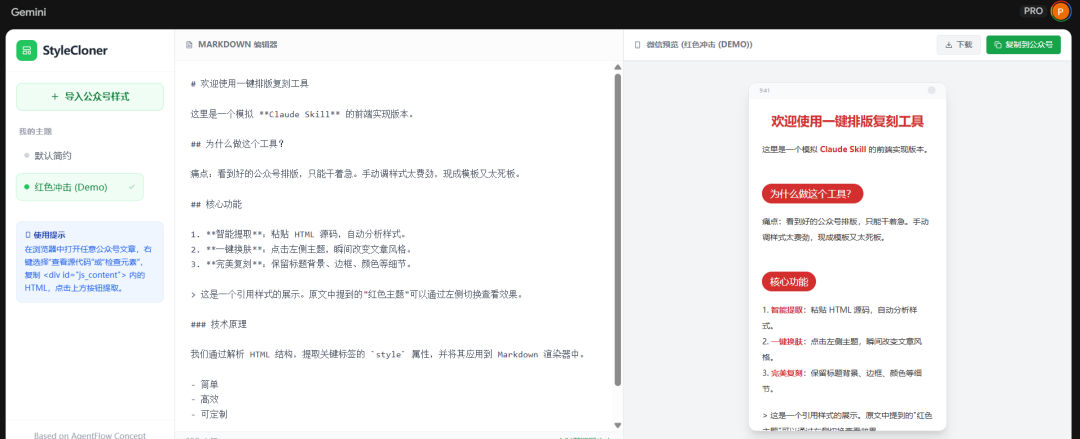Click the editor vertical scrollbar thumb
Screen dimensions: 1080x439
coord(618,229)
